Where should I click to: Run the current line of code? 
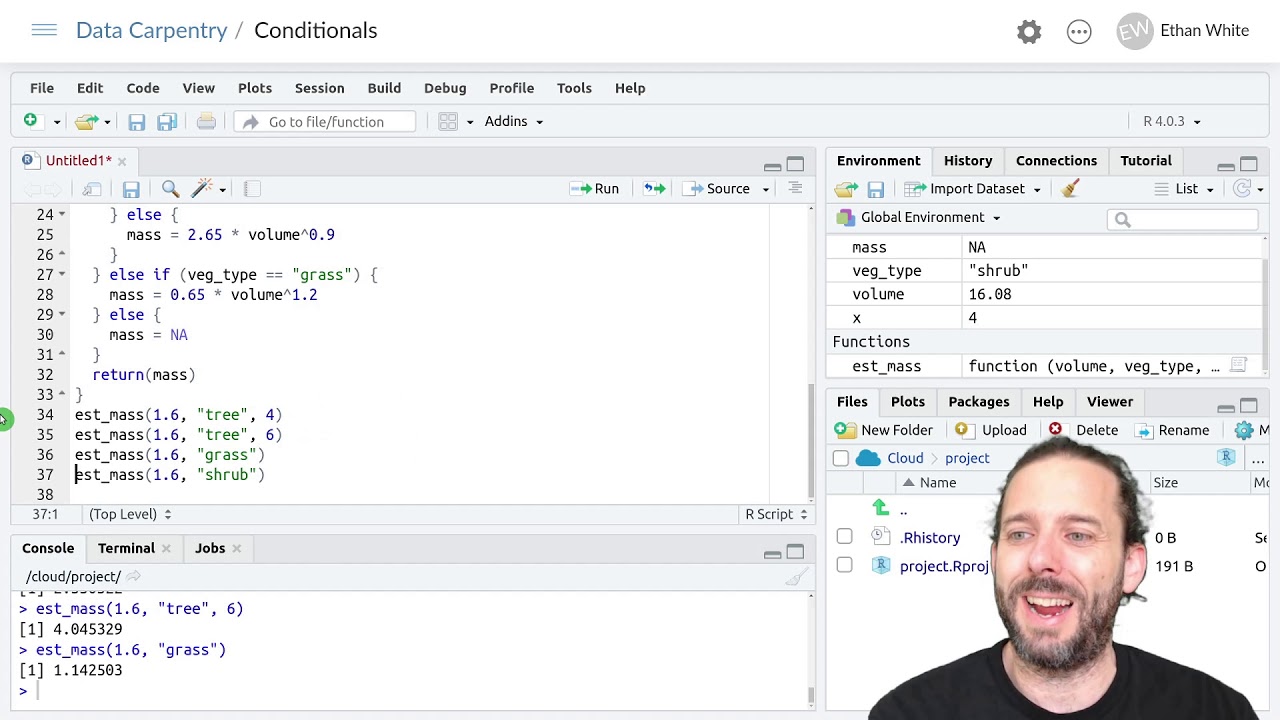(x=595, y=189)
